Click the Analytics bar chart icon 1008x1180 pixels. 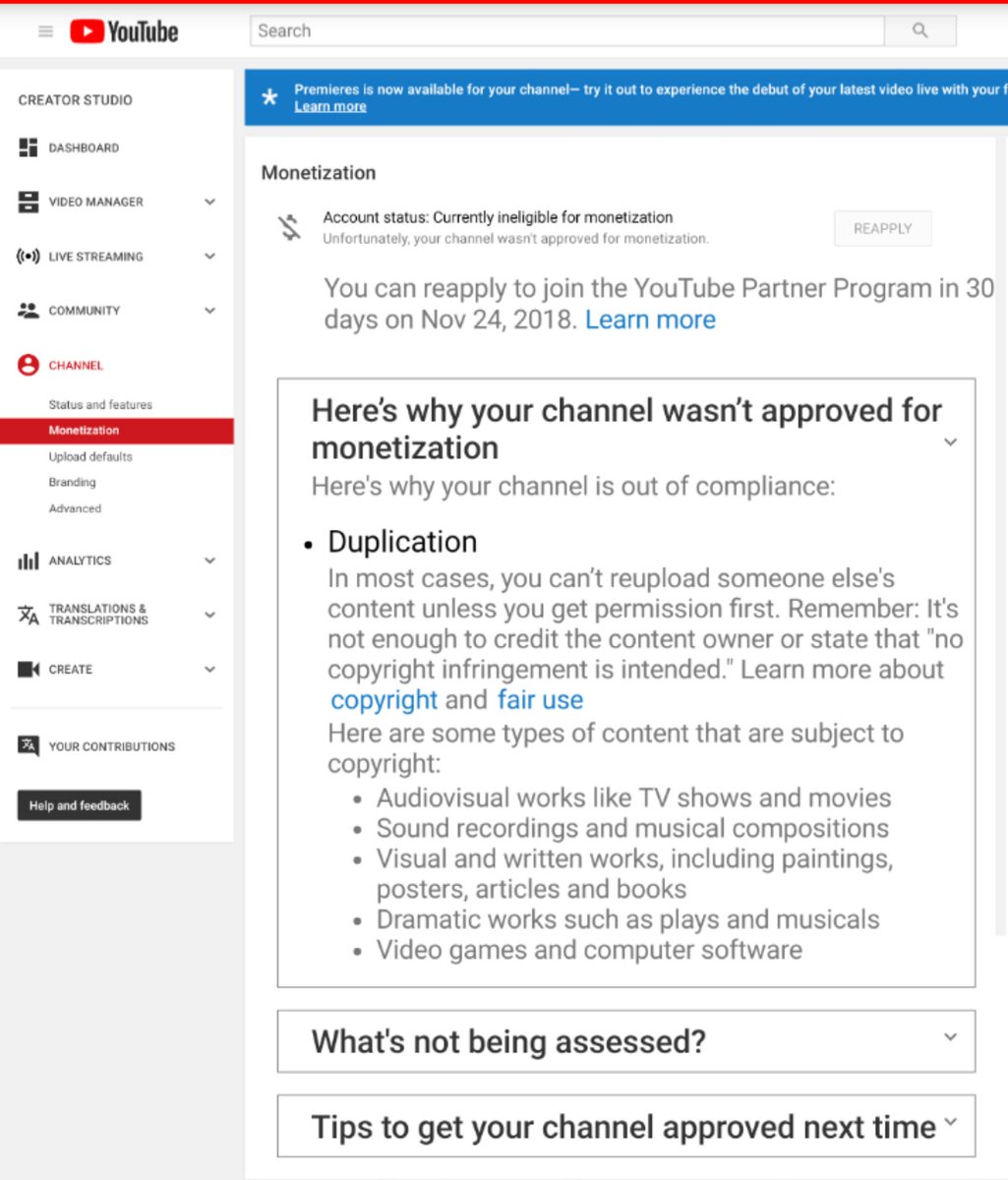(x=29, y=560)
